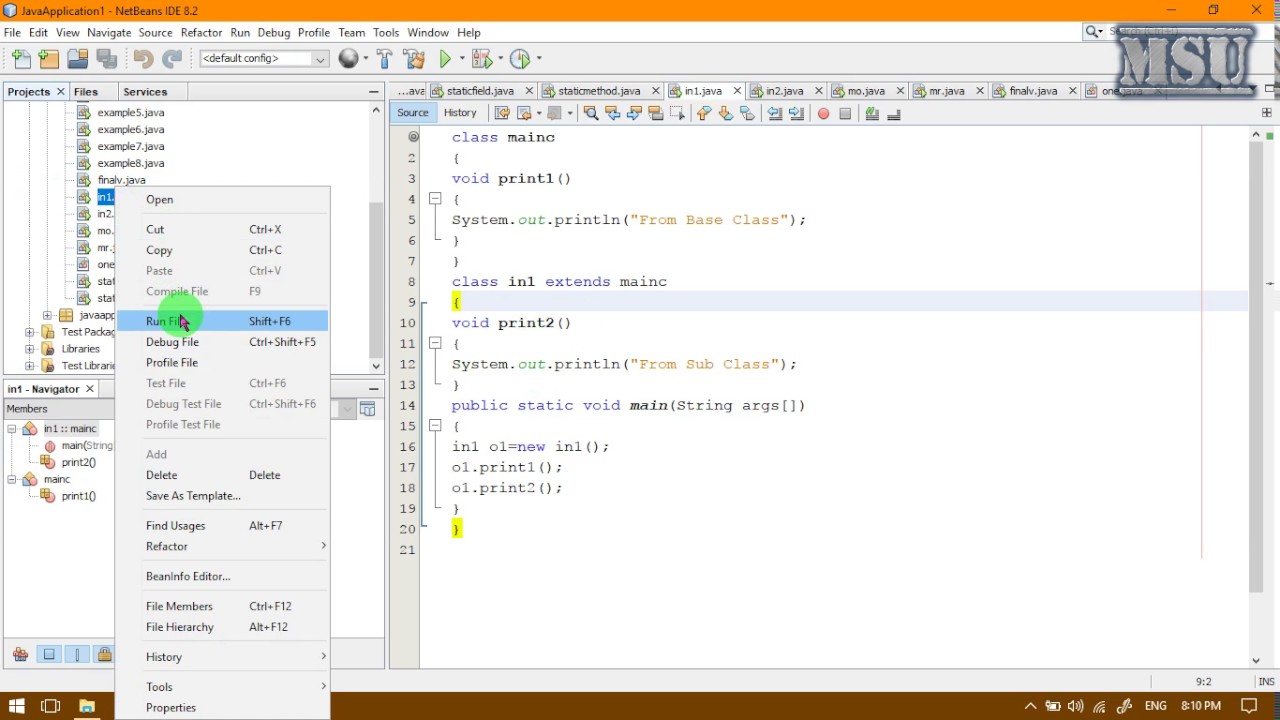Image resolution: width=1280 pixels, height=720 pixels.
Task: Toggle Show Static Members filter in Navigator
Action: (77, 654)
